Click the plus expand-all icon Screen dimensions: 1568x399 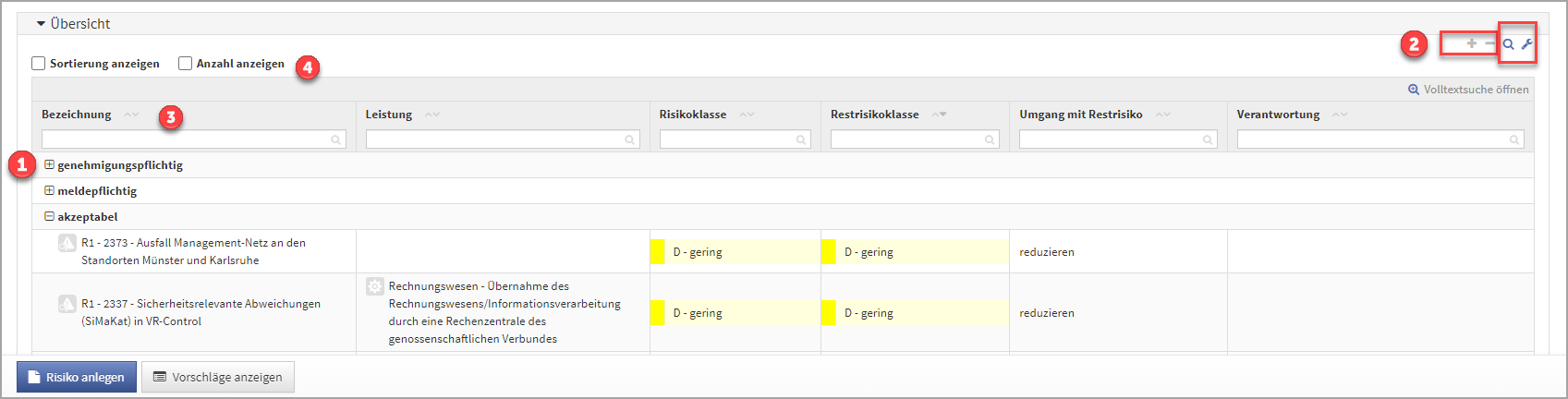tap(1471, 43)
